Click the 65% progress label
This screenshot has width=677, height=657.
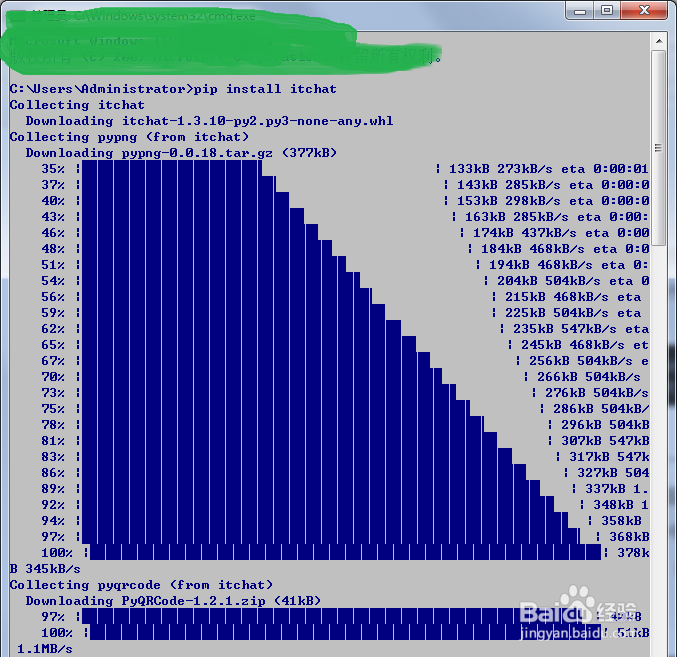pos(53,345)
